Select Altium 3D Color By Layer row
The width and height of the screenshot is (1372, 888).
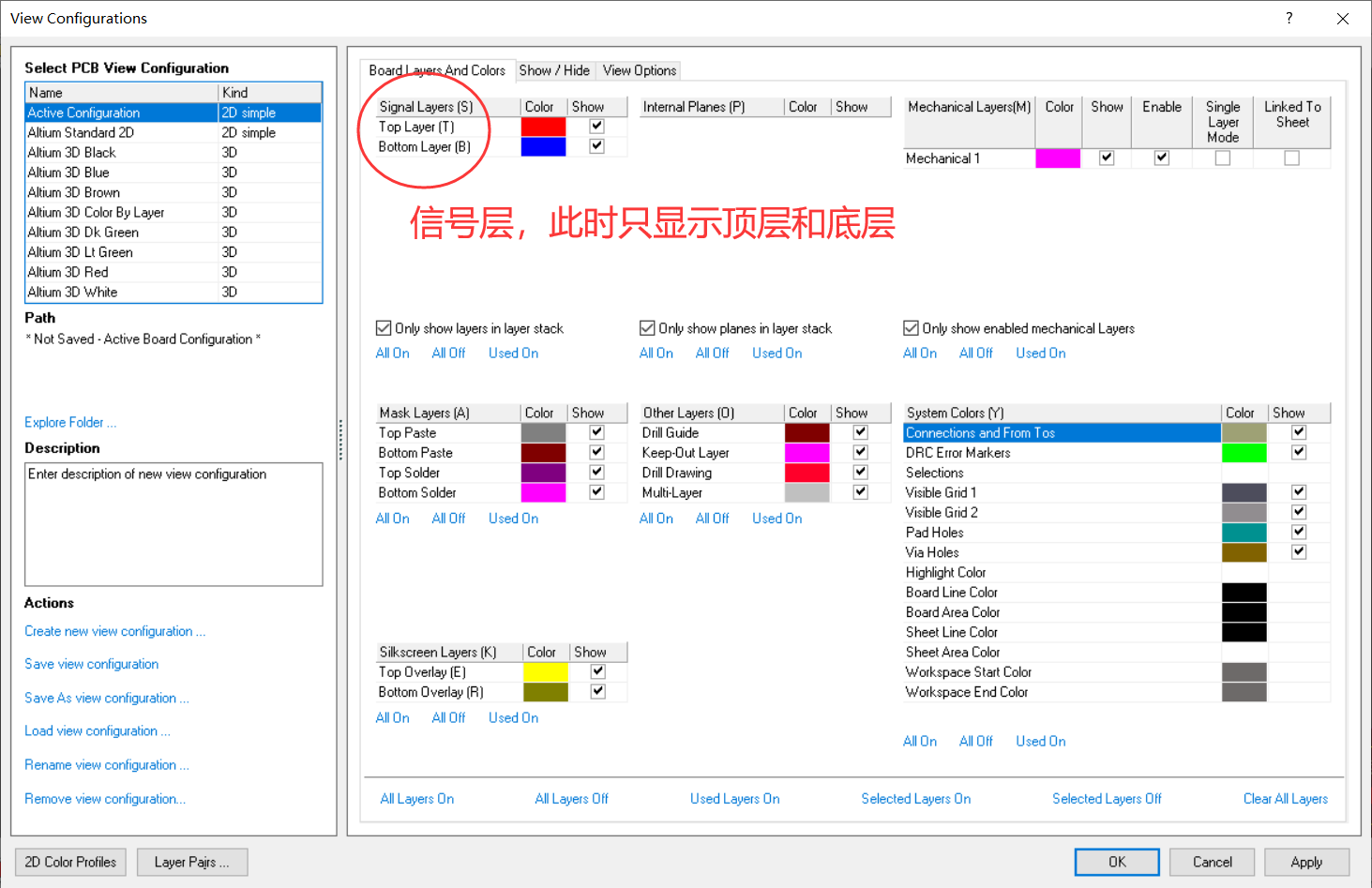[x=173, y=212]
